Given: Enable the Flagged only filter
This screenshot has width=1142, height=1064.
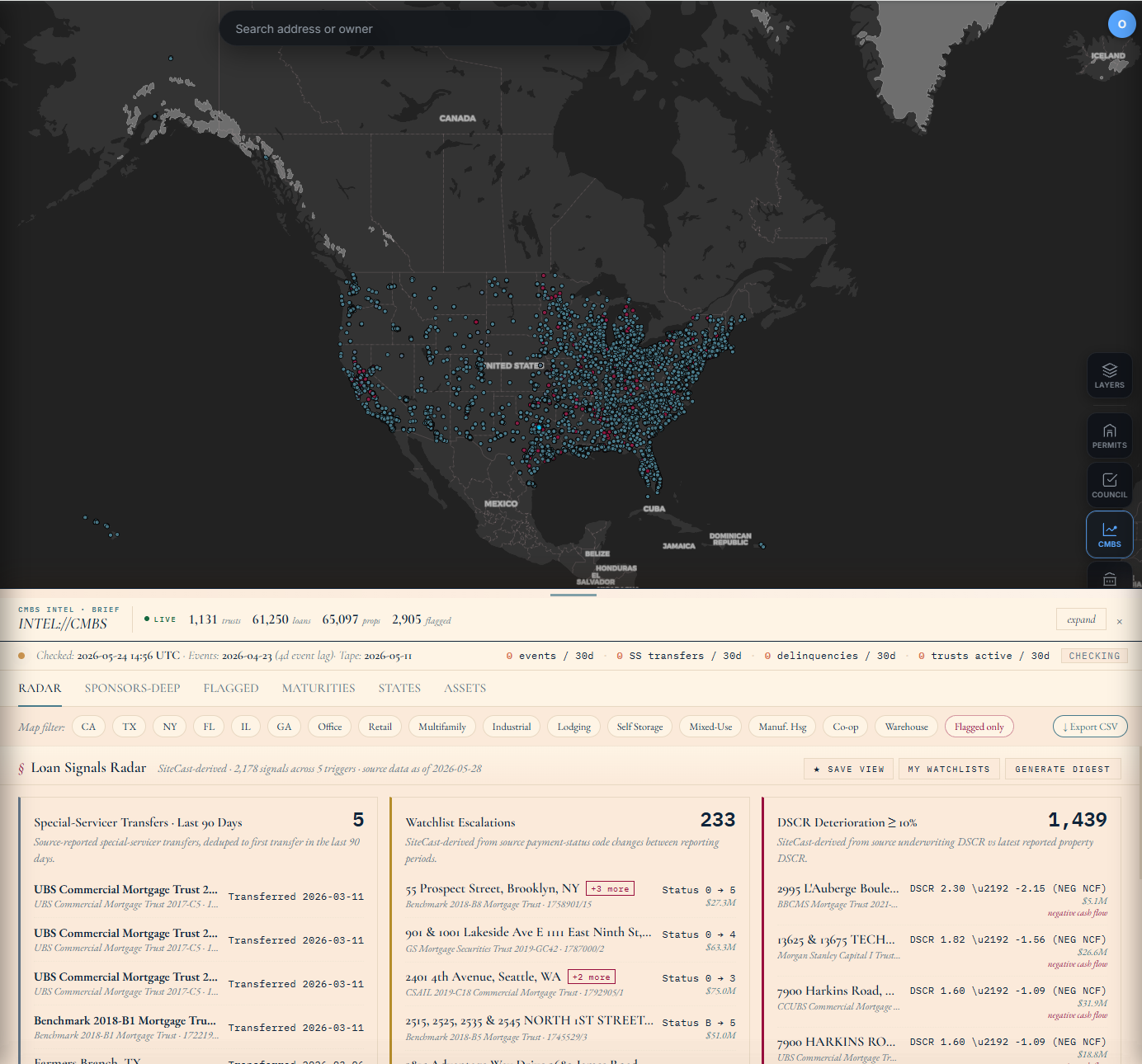Looking at the screenshot, I should 979,727.
